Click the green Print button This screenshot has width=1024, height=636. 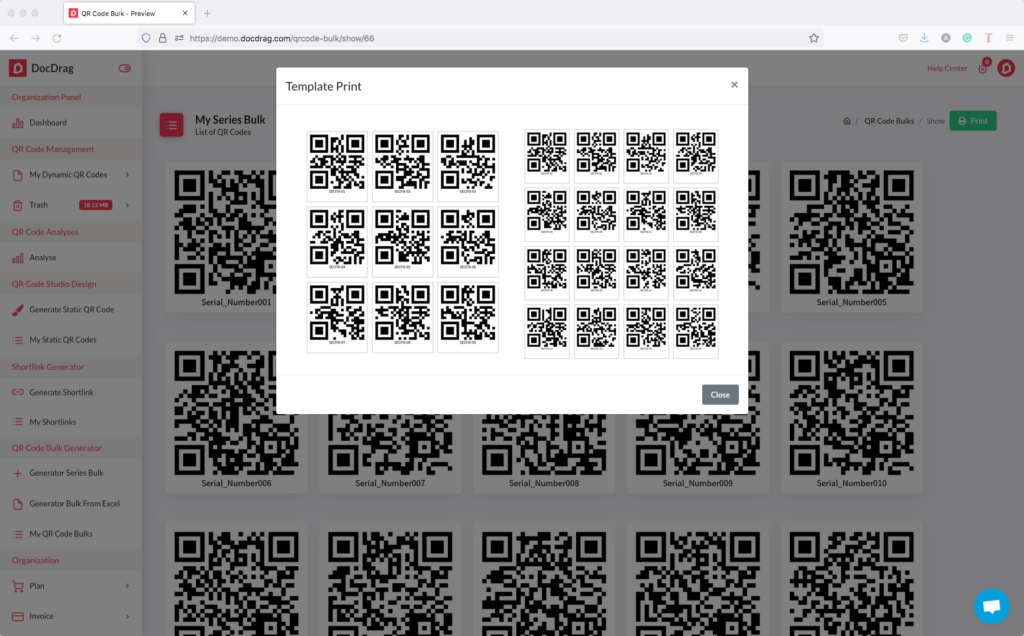tap(972, 120)
